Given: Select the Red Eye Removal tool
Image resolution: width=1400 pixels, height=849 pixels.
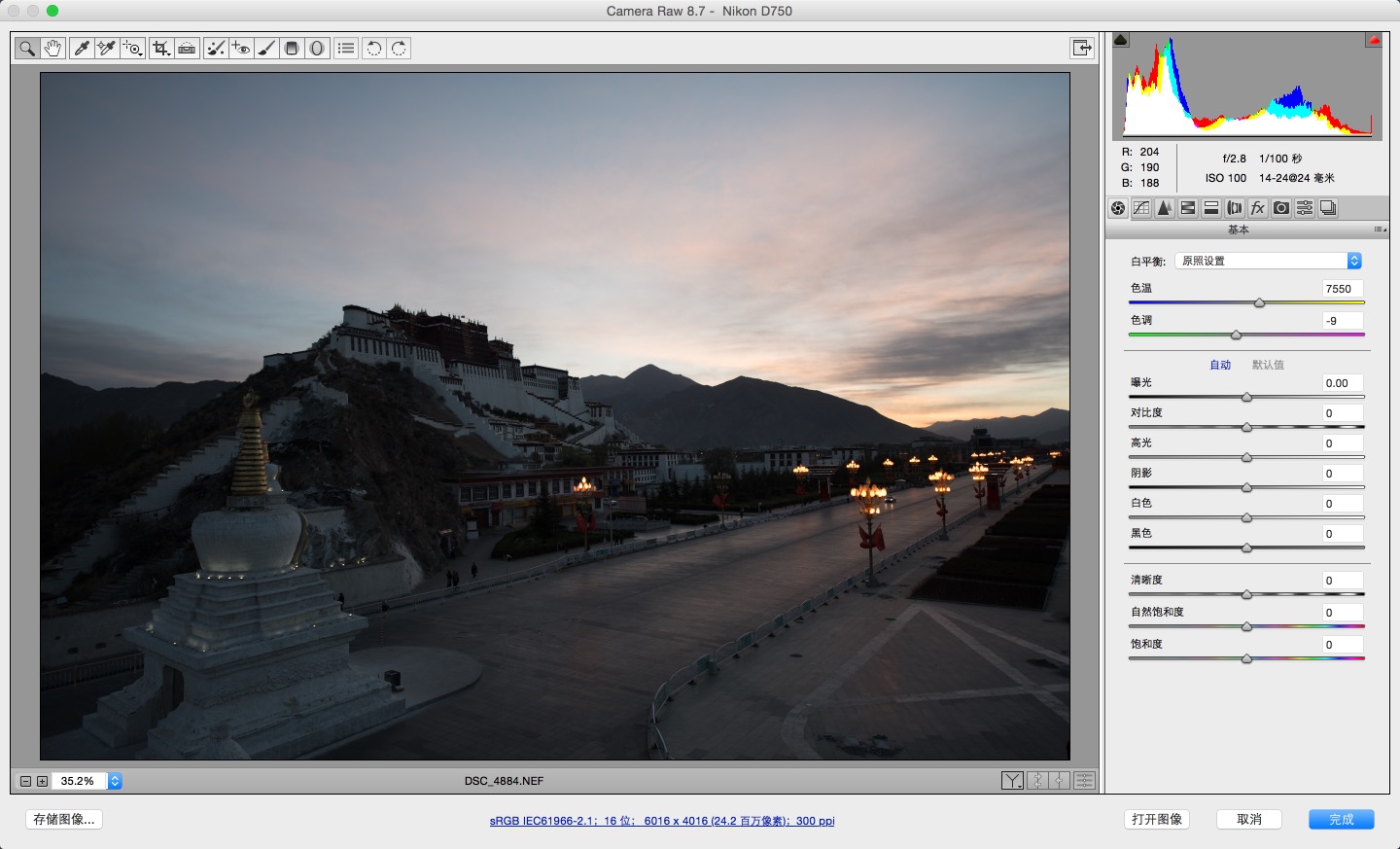Looking at the screenshot, I should click(241, 48).
